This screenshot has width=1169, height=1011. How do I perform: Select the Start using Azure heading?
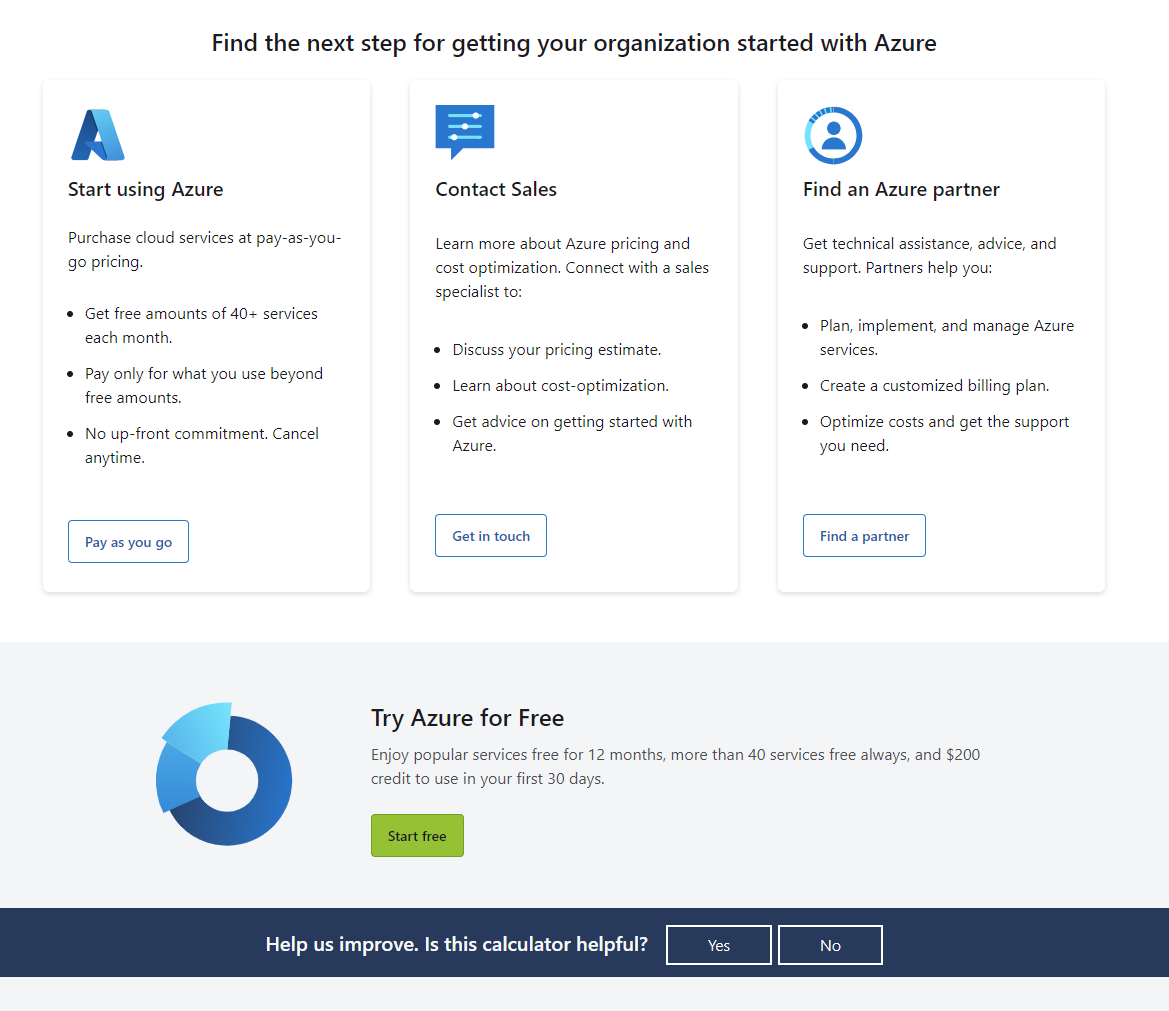146,190
